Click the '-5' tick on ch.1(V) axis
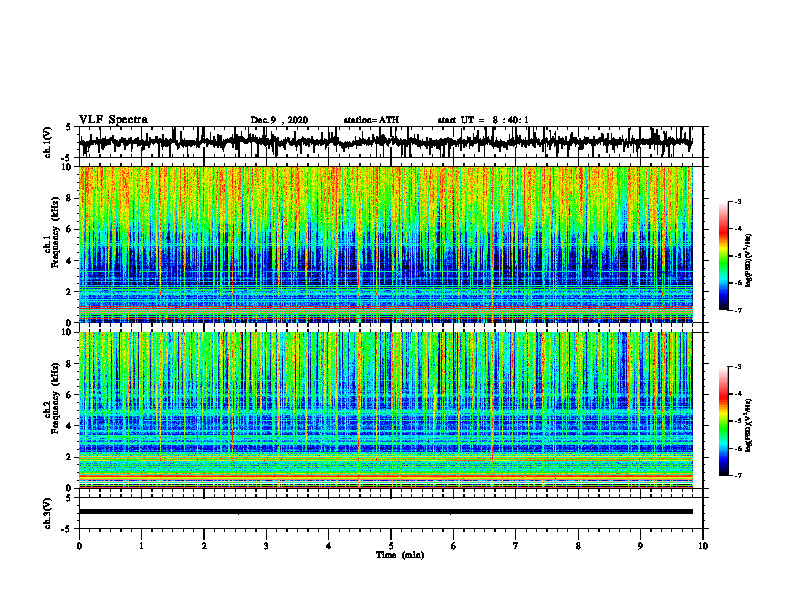The width and height of the screenshot is (792, 612). (67, 157)
